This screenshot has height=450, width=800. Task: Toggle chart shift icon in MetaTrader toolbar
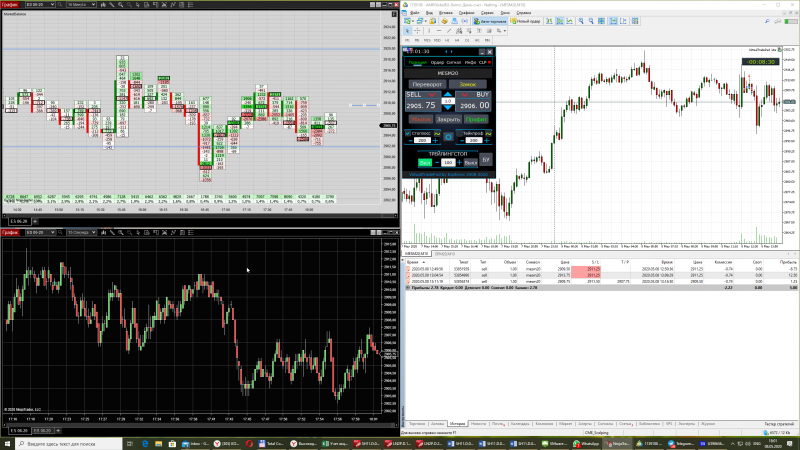pyautogui.click(x=623, y=21)
